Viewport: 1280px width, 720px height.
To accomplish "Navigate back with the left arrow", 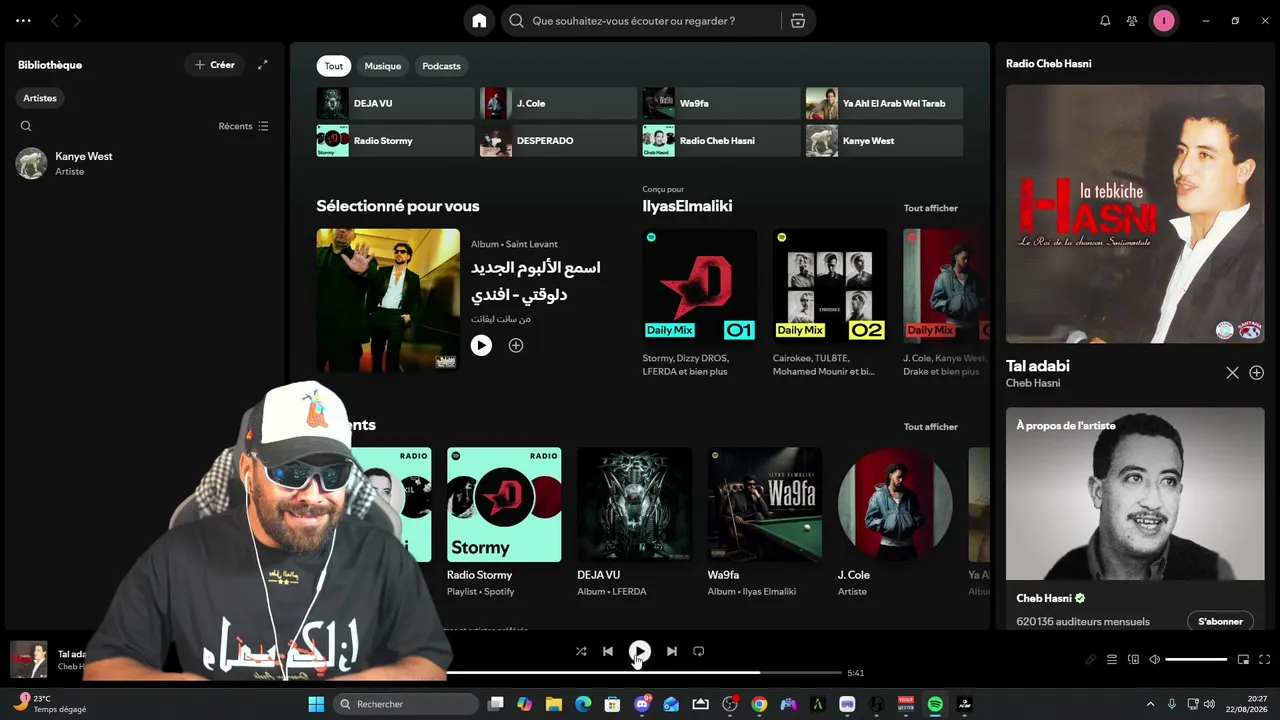I will click(x=55, y=21).
